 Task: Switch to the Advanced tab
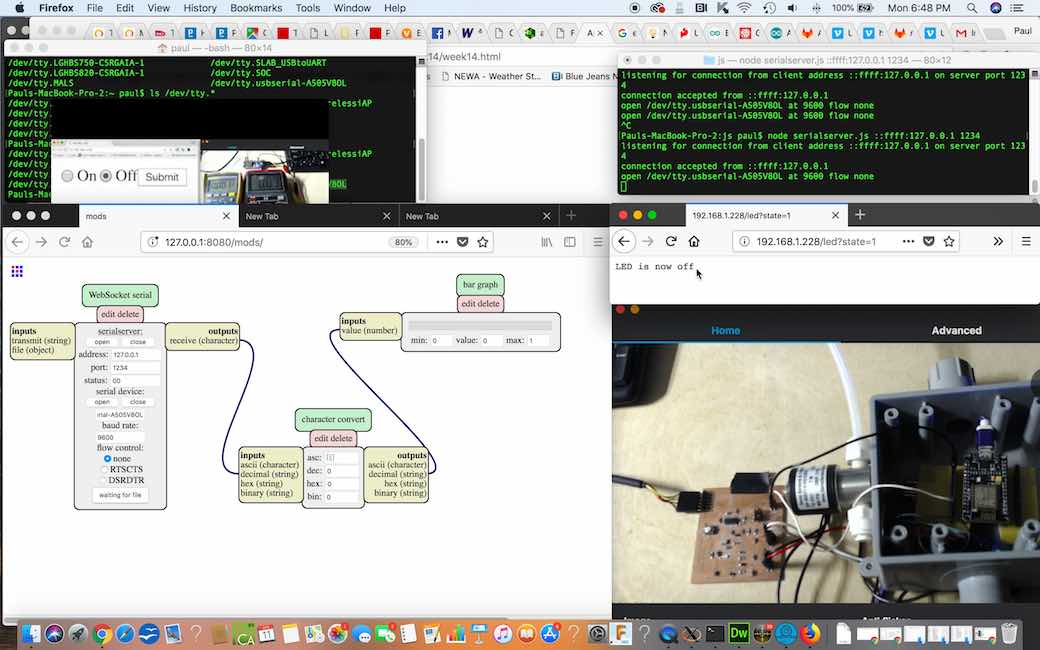(x=956, y=330)
